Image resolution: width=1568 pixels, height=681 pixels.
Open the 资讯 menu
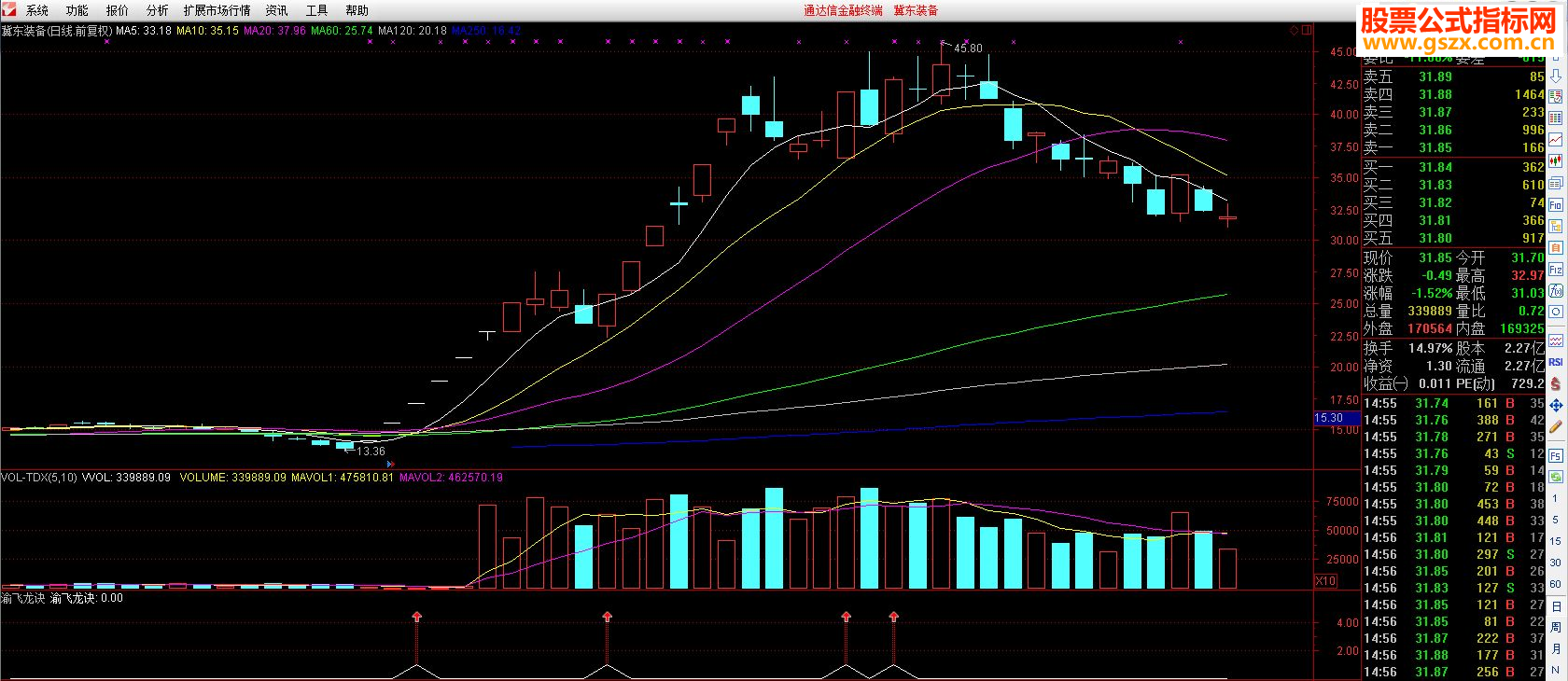pyautogui.click(x=277, y=10)
